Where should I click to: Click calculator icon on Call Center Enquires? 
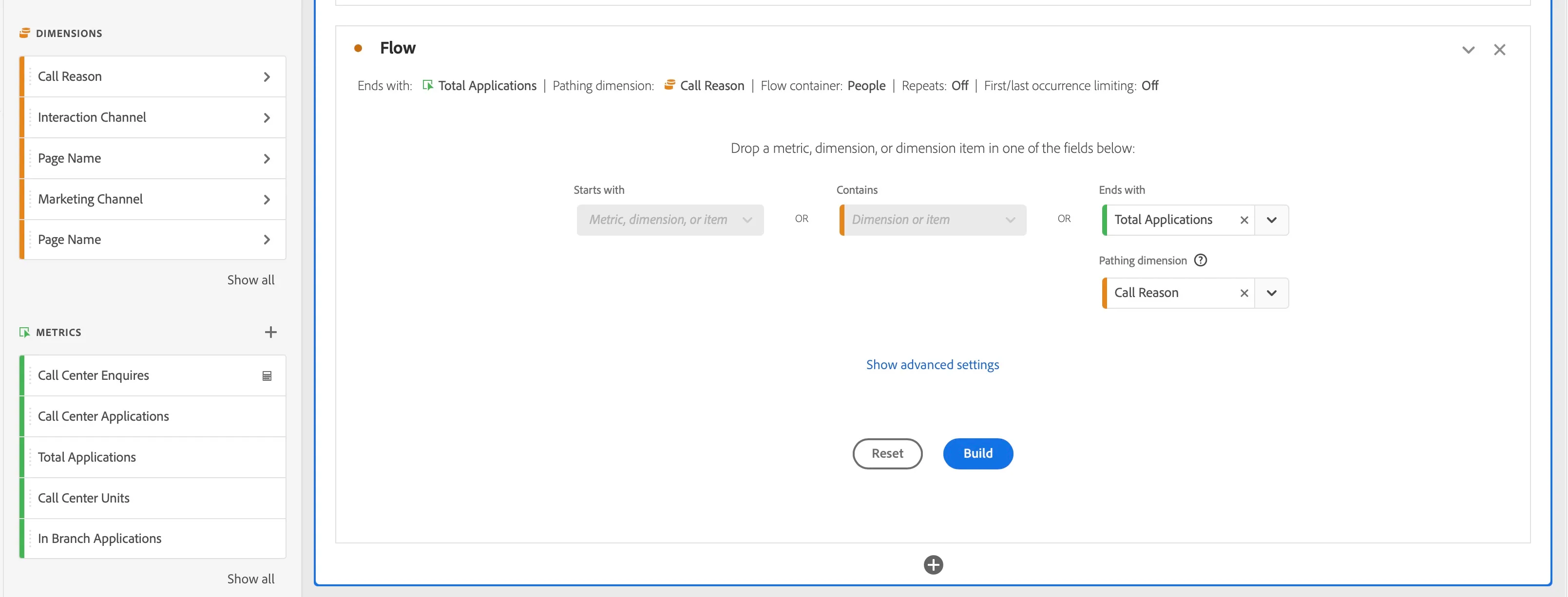pos(267,376)
